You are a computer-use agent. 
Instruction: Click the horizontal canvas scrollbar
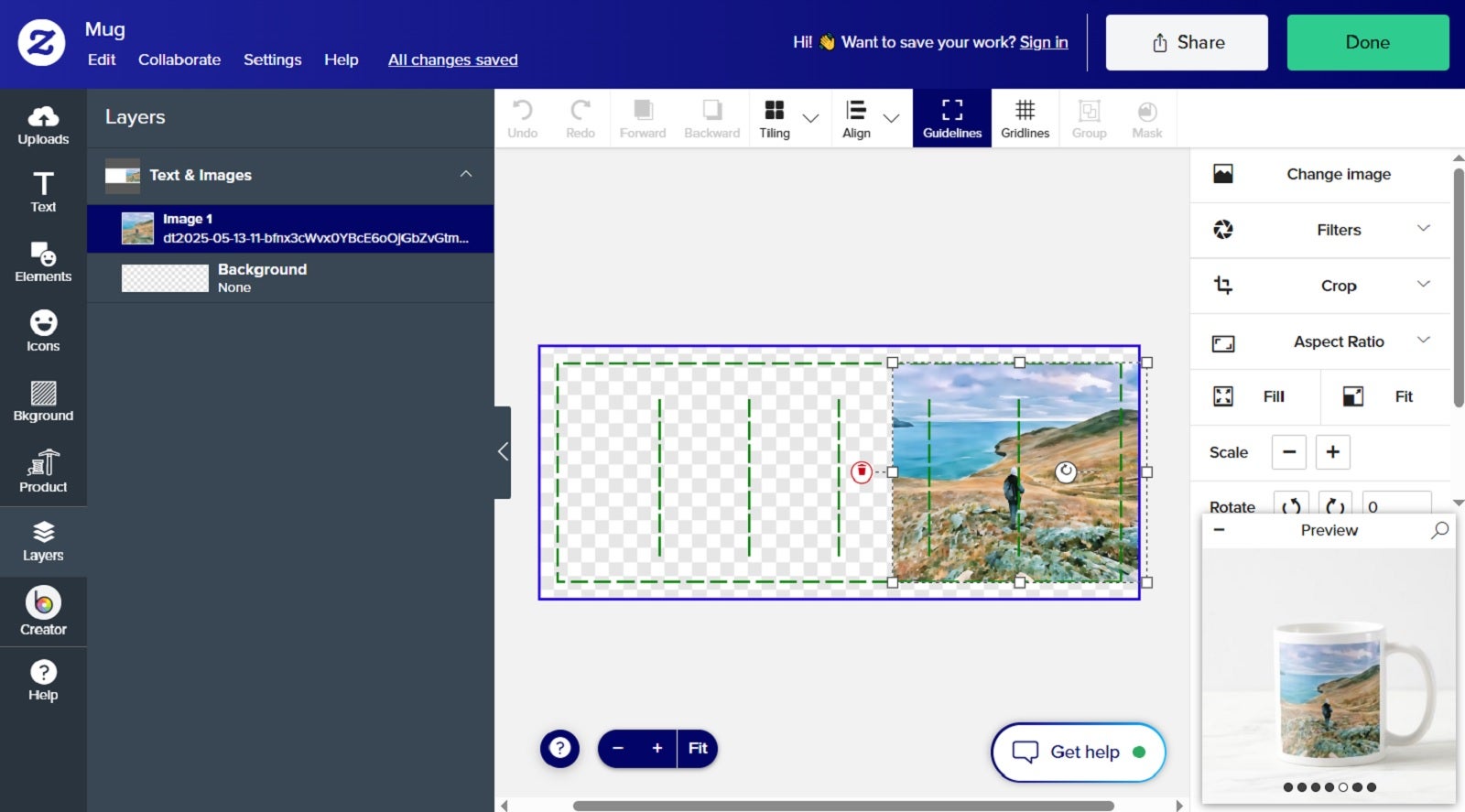(842, 806)
